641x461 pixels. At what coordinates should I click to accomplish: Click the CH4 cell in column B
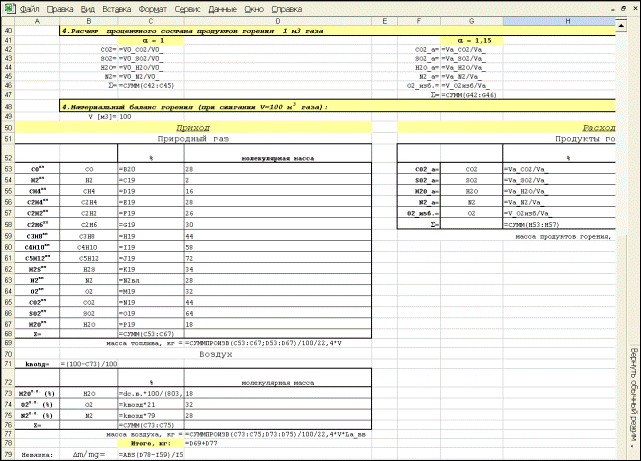[x=89, y=191]
